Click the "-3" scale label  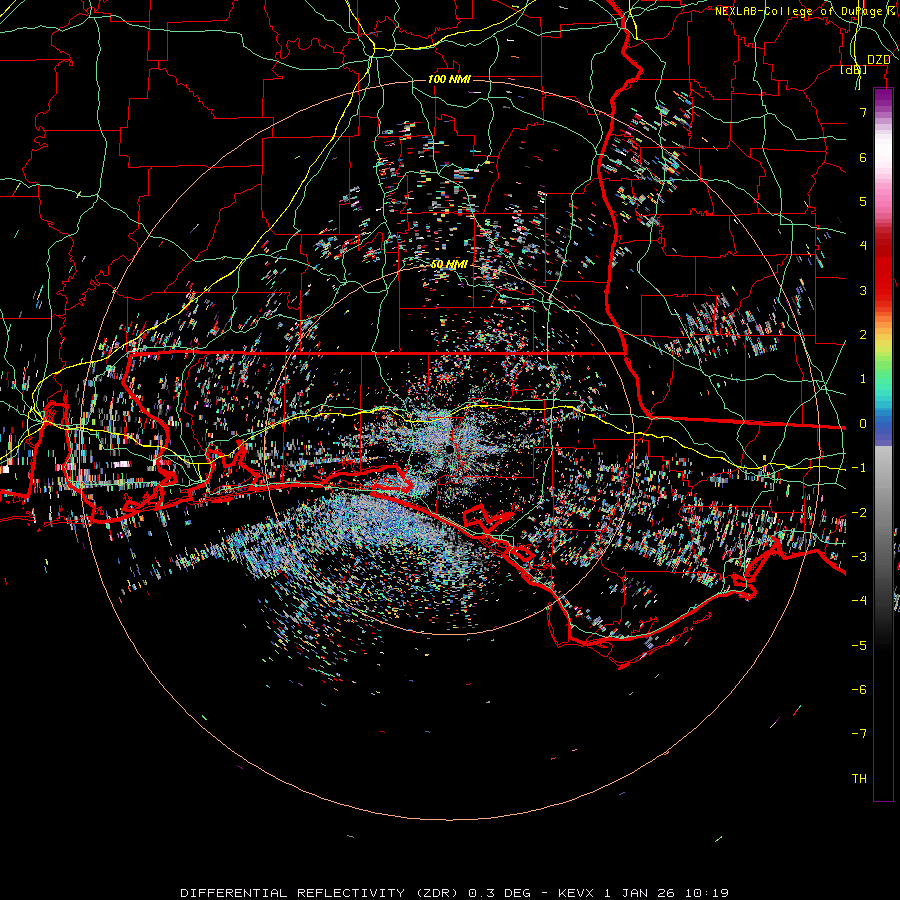click(859, 557)
